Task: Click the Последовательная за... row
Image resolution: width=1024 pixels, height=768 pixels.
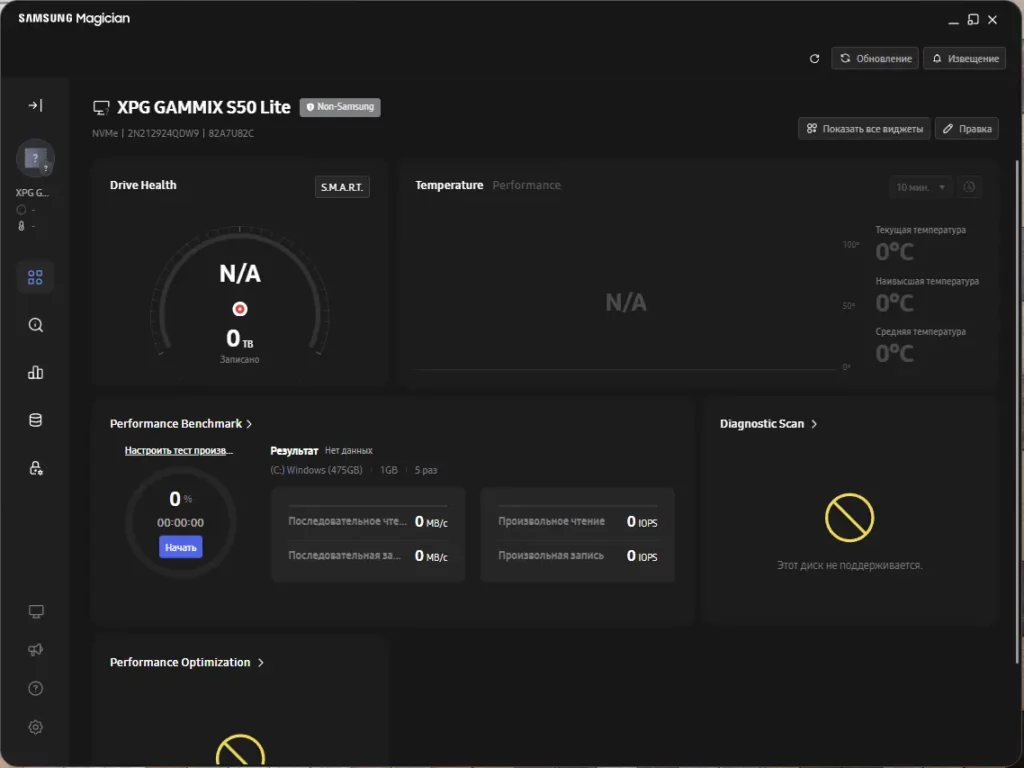Action: (x=368, y=556)
